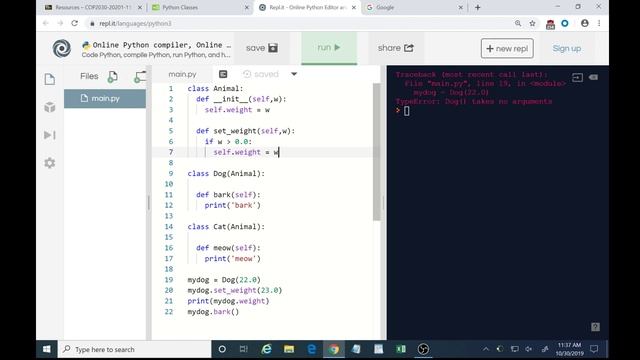Click line 19 'mydog = Dog(22.0)' code

pyautogui.click(x=224, y=280)
